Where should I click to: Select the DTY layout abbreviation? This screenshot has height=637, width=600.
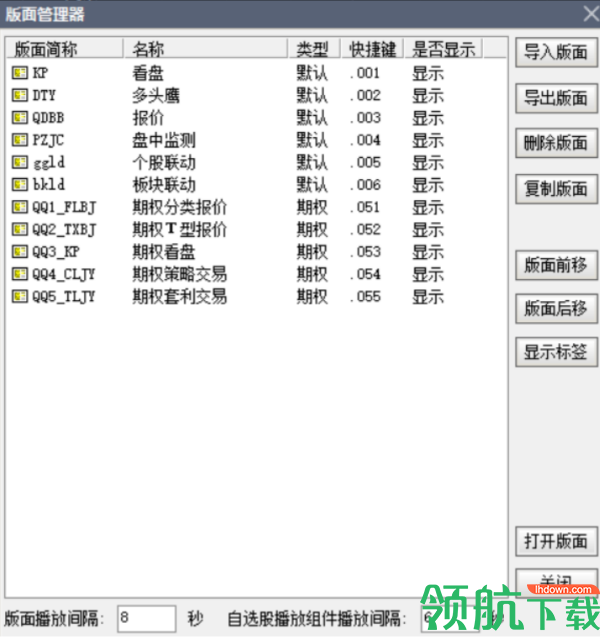(x=44, y=95)
